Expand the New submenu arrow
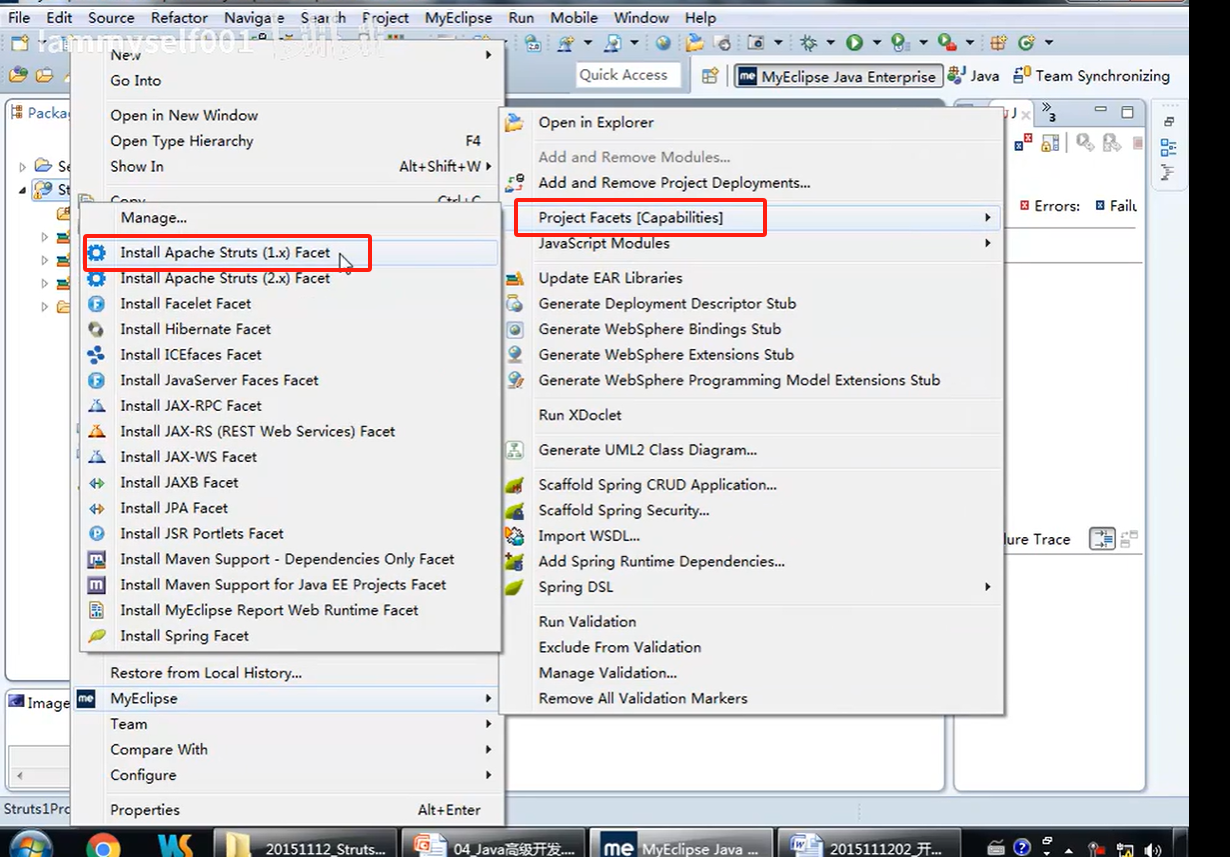 pos(489,55)
